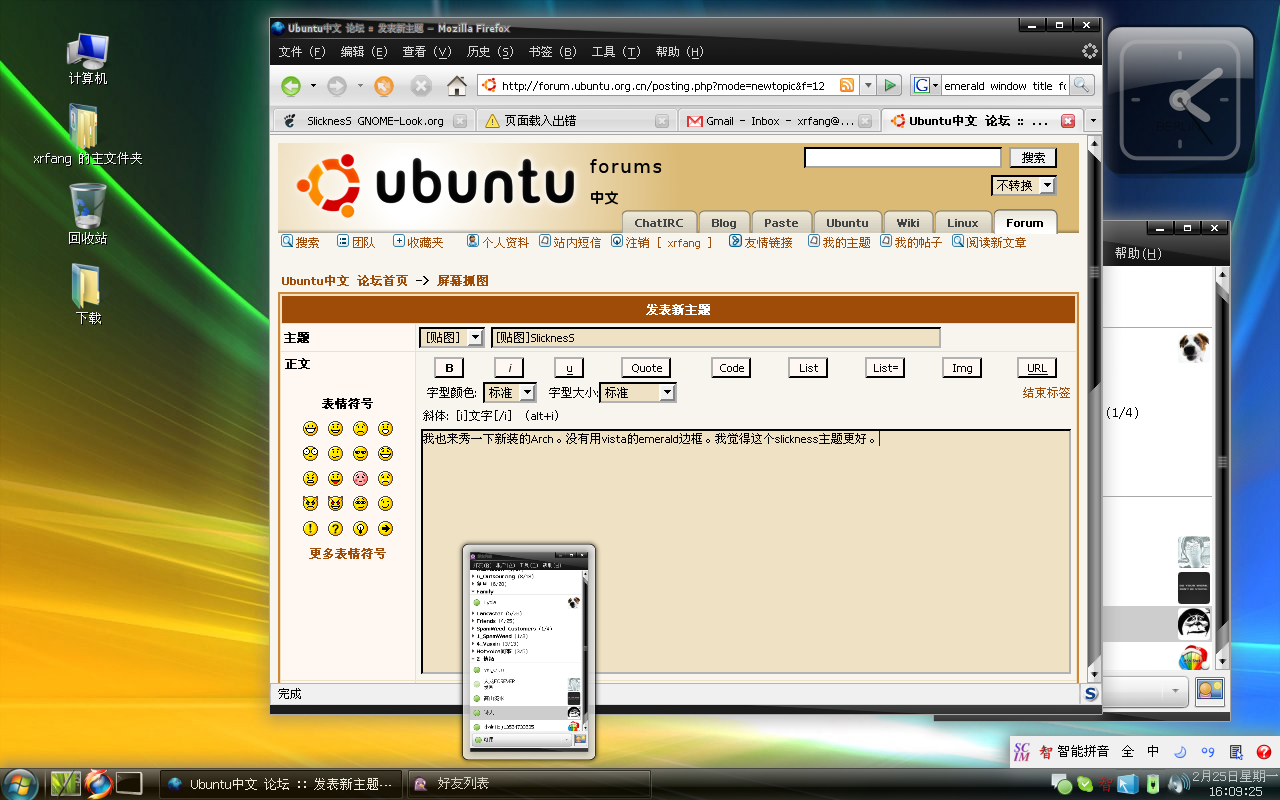
Task: Click the Stop loading icon
Action: pyautogui.click(x=421, y=86)
